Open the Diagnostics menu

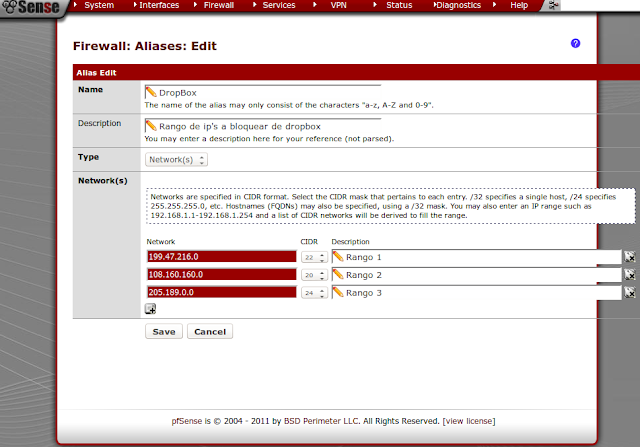click(458, 5)
